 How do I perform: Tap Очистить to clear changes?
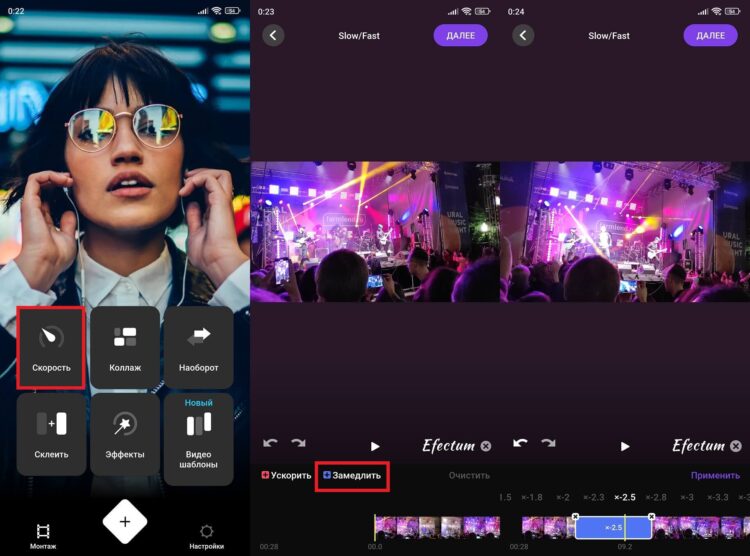[469, 476]
